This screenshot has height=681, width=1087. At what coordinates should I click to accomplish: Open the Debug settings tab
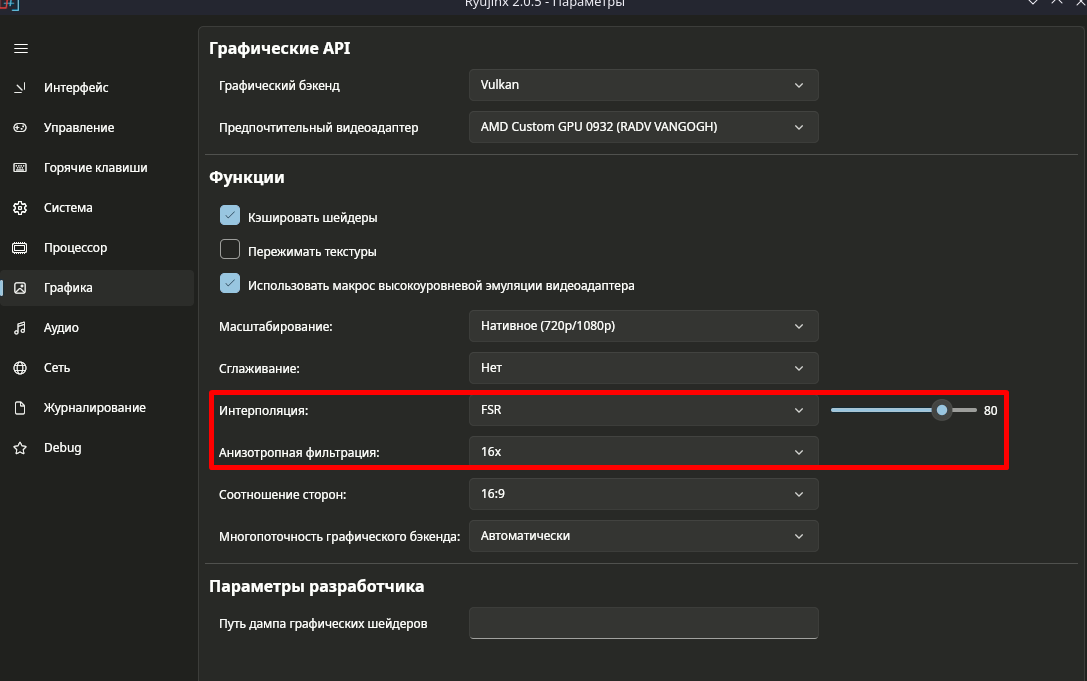pos(62,448)
